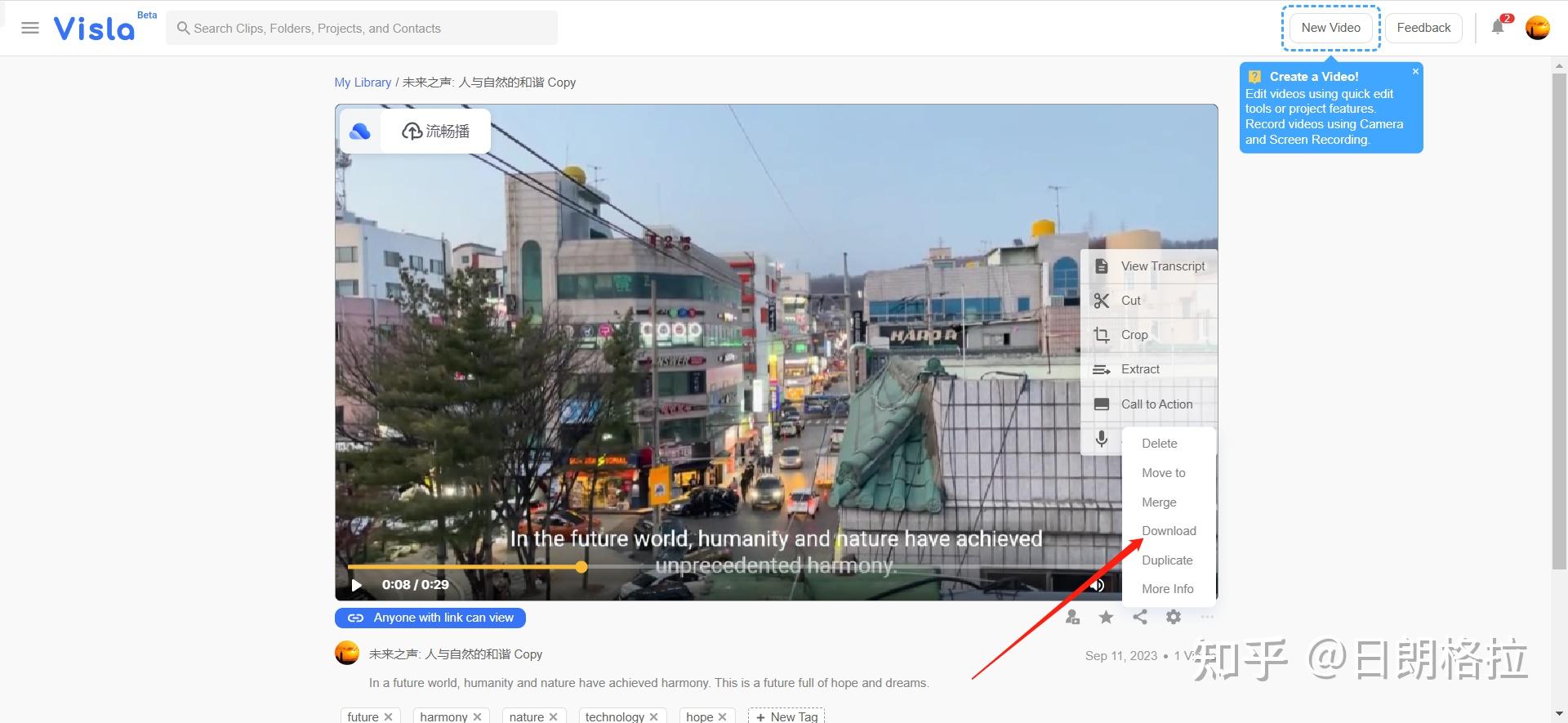This screenshot has height=723, width=1568.
Task: Click the Sep 11, 2023 date
Action: (1121, 656)
